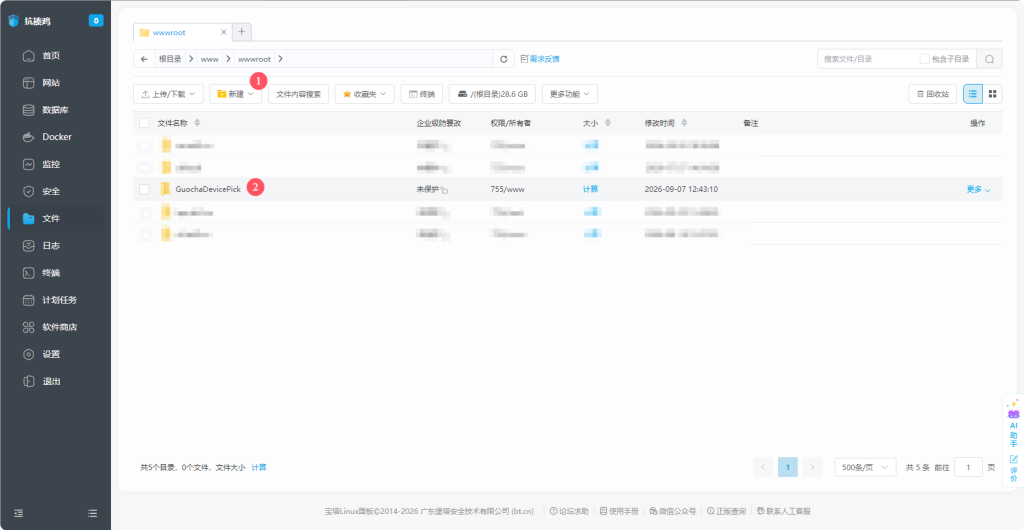This screenshot has width=1024, height=530.
Task: Open 使用手册 footer link
Action: (619, 512)
